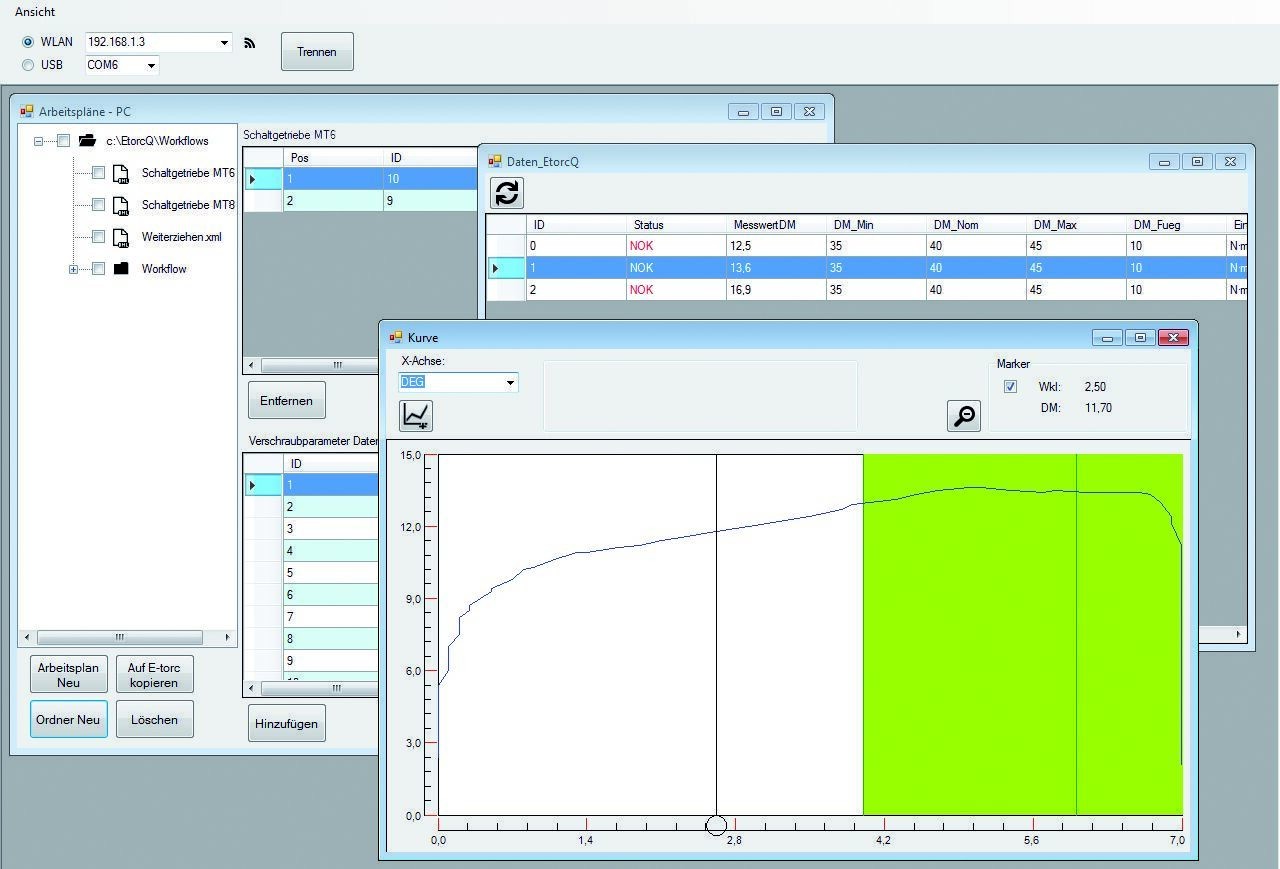
Task: Open the COM6 port dropdown
Action: (151, 65)
